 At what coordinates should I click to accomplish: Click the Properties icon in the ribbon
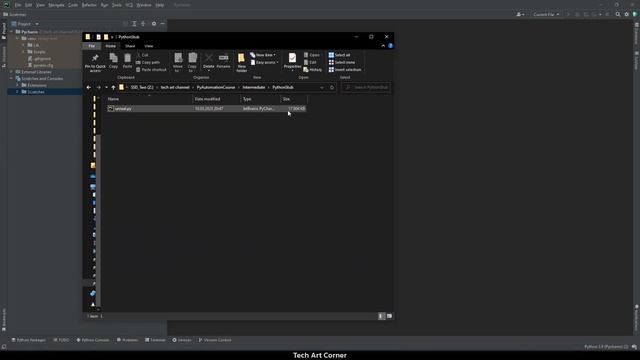click(292, 62)
